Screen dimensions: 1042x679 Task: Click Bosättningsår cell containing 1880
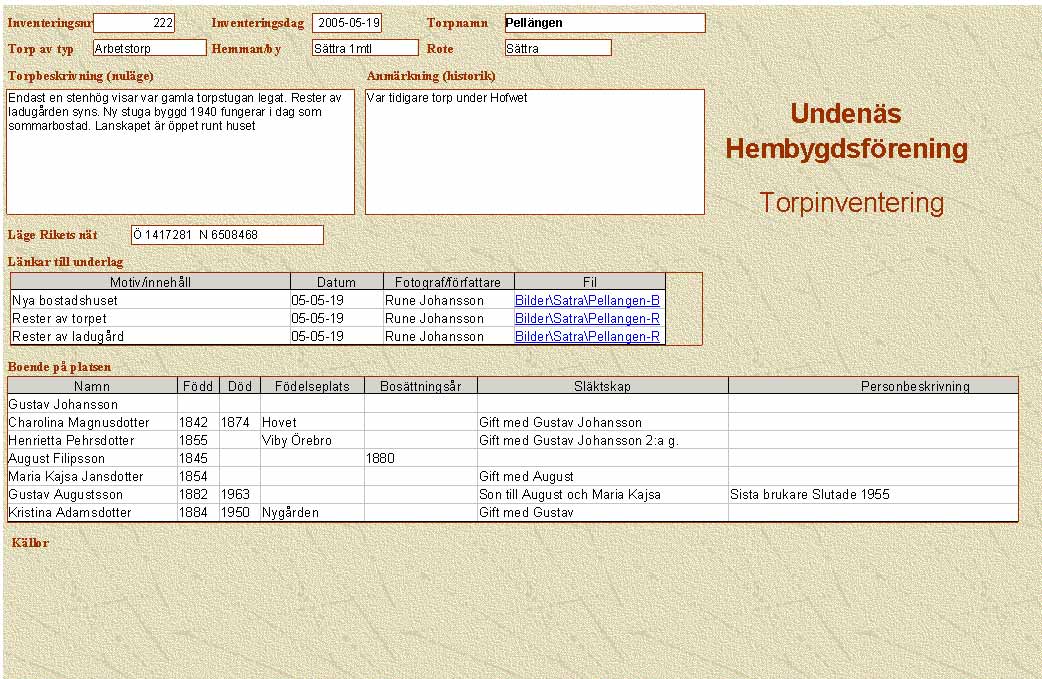(x=420, y=458)
